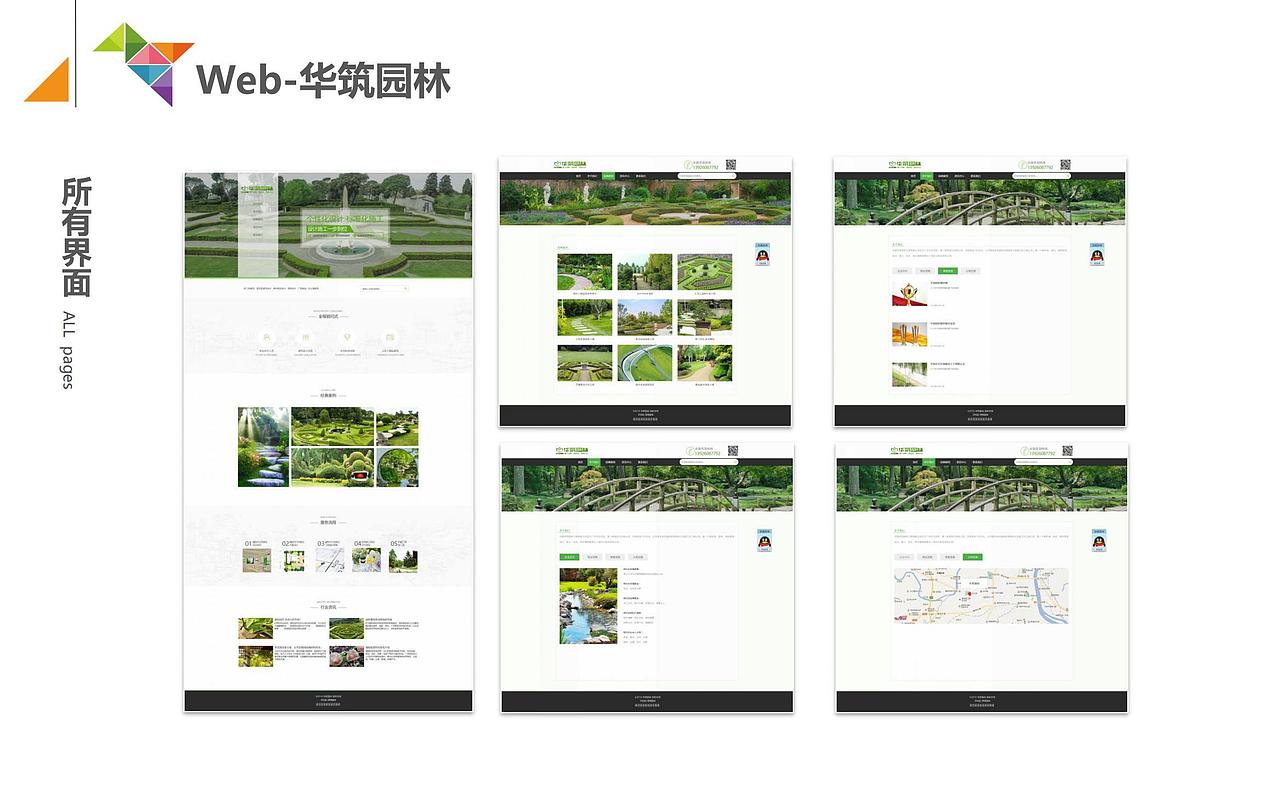1280x797 pixels.
Task: Click QR code on pond photo page header
Action: pos(732,451)
